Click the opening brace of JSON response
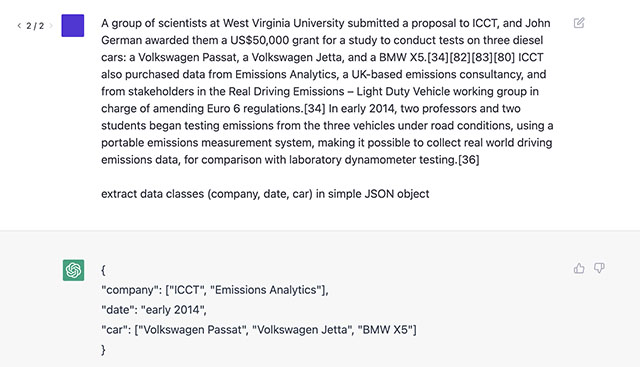The height and width of the screenshot is (367, 640). (x=103, y=270)
